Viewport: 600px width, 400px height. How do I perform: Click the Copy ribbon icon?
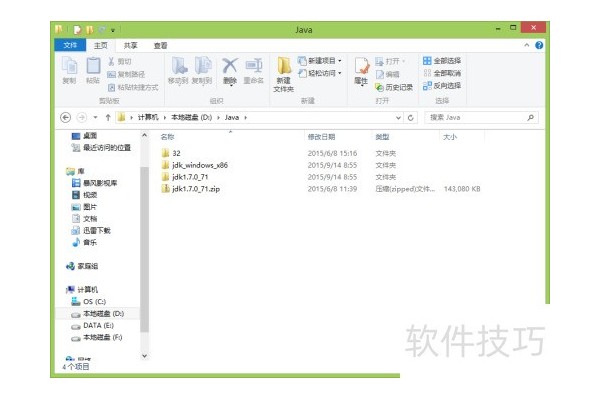coord(69,70)
